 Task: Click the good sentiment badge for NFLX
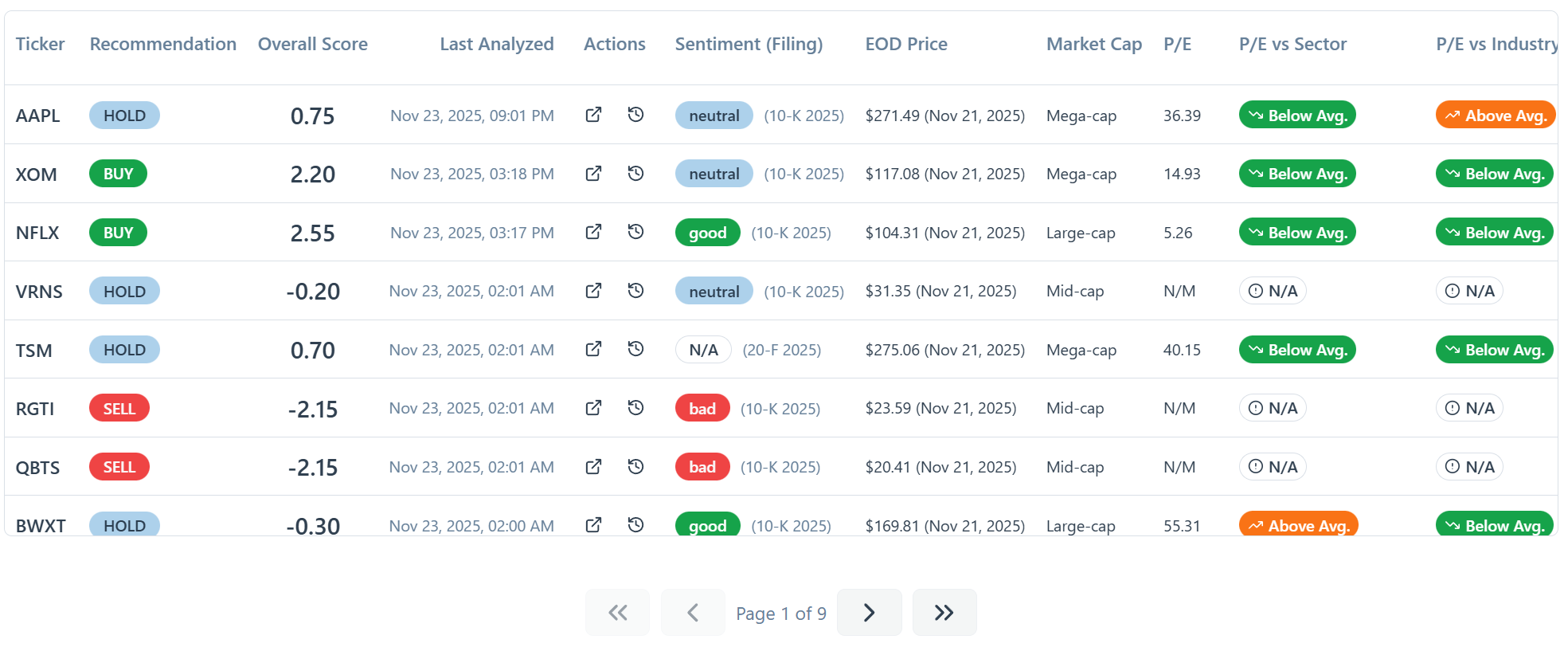[x=707, y=233]
